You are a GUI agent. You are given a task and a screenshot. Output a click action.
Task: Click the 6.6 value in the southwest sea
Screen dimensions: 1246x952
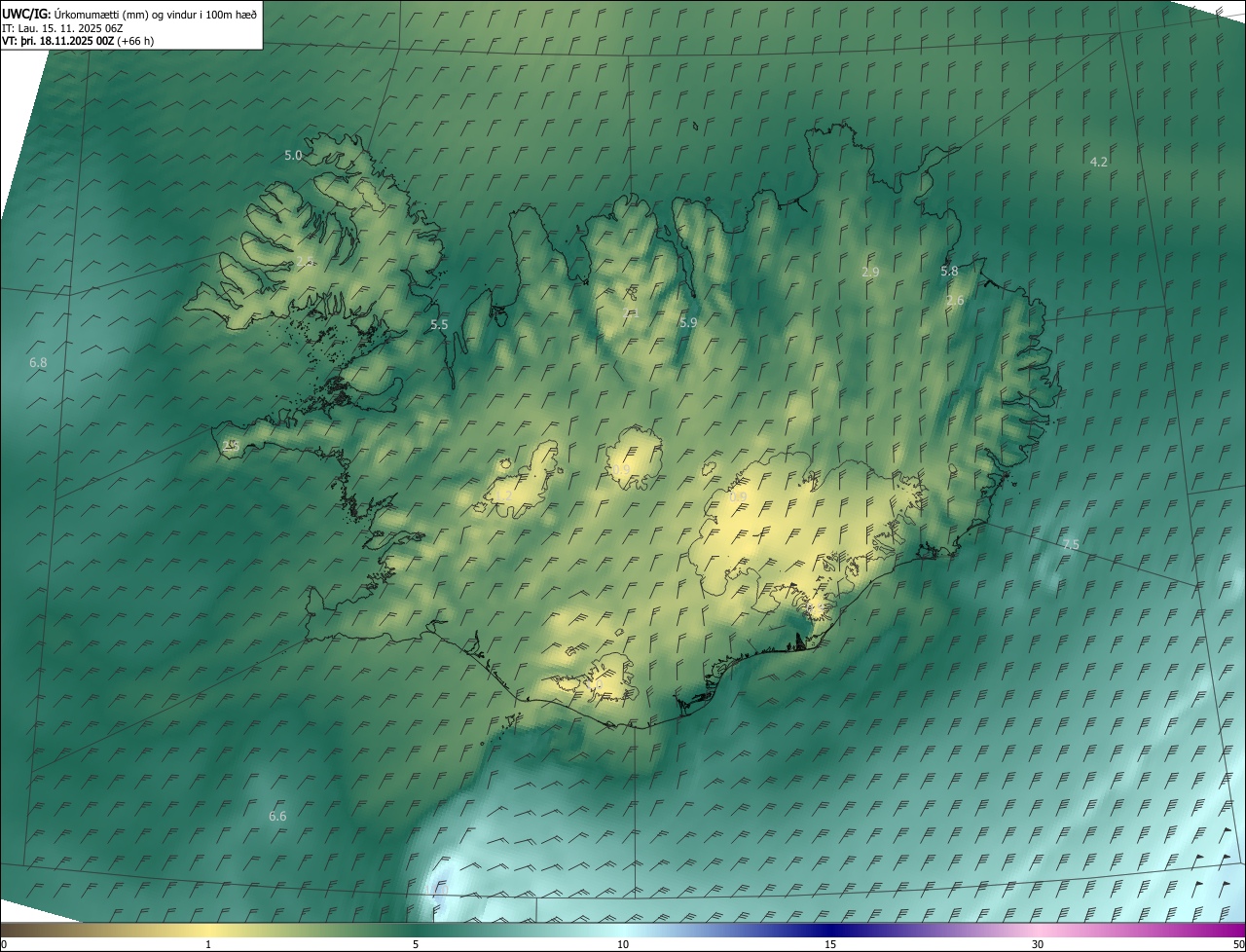277,816
